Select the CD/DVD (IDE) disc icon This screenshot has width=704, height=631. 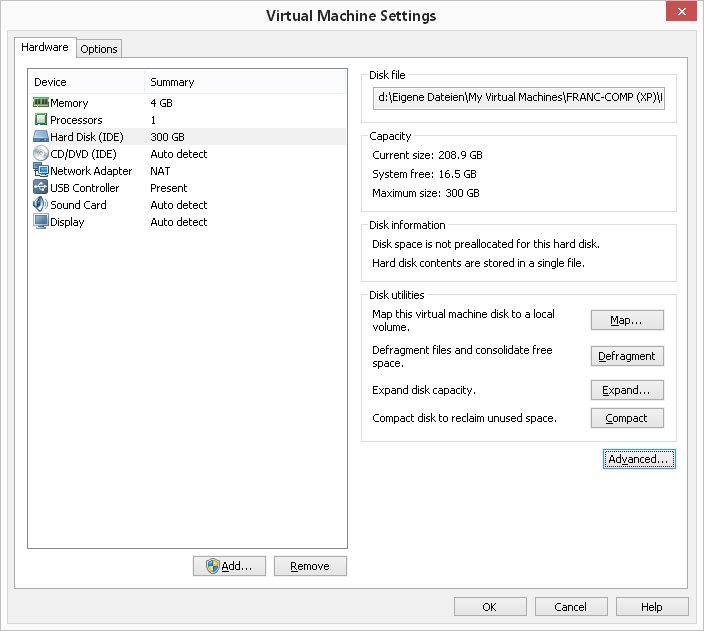41,154
